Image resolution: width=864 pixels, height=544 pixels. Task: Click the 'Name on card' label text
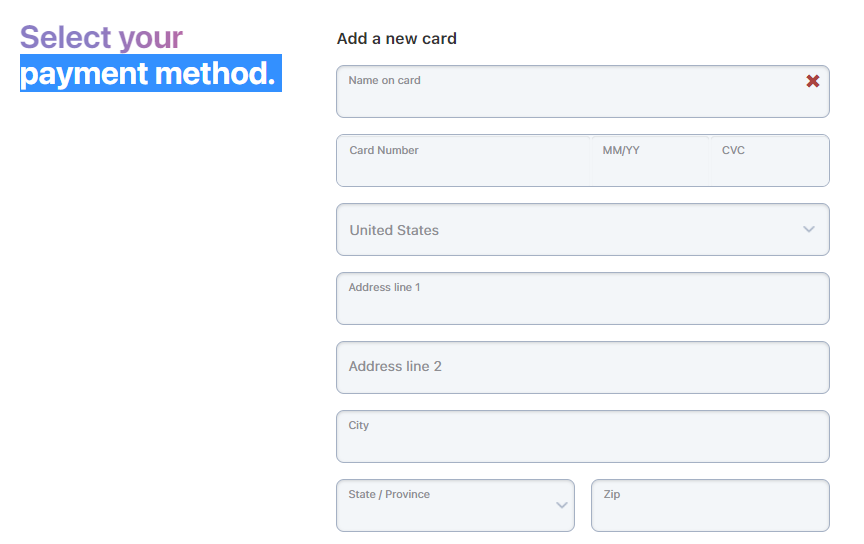tap(384, 80)
